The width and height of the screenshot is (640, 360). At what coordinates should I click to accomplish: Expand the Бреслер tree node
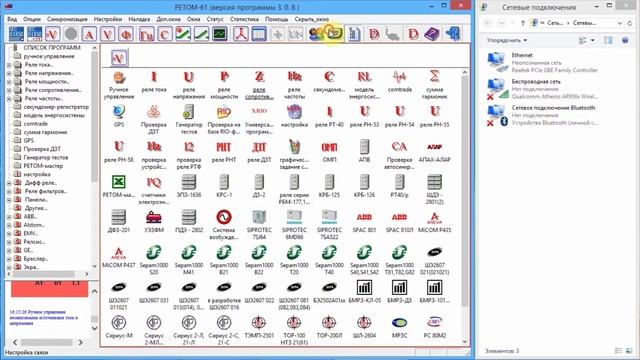(9, 259)
